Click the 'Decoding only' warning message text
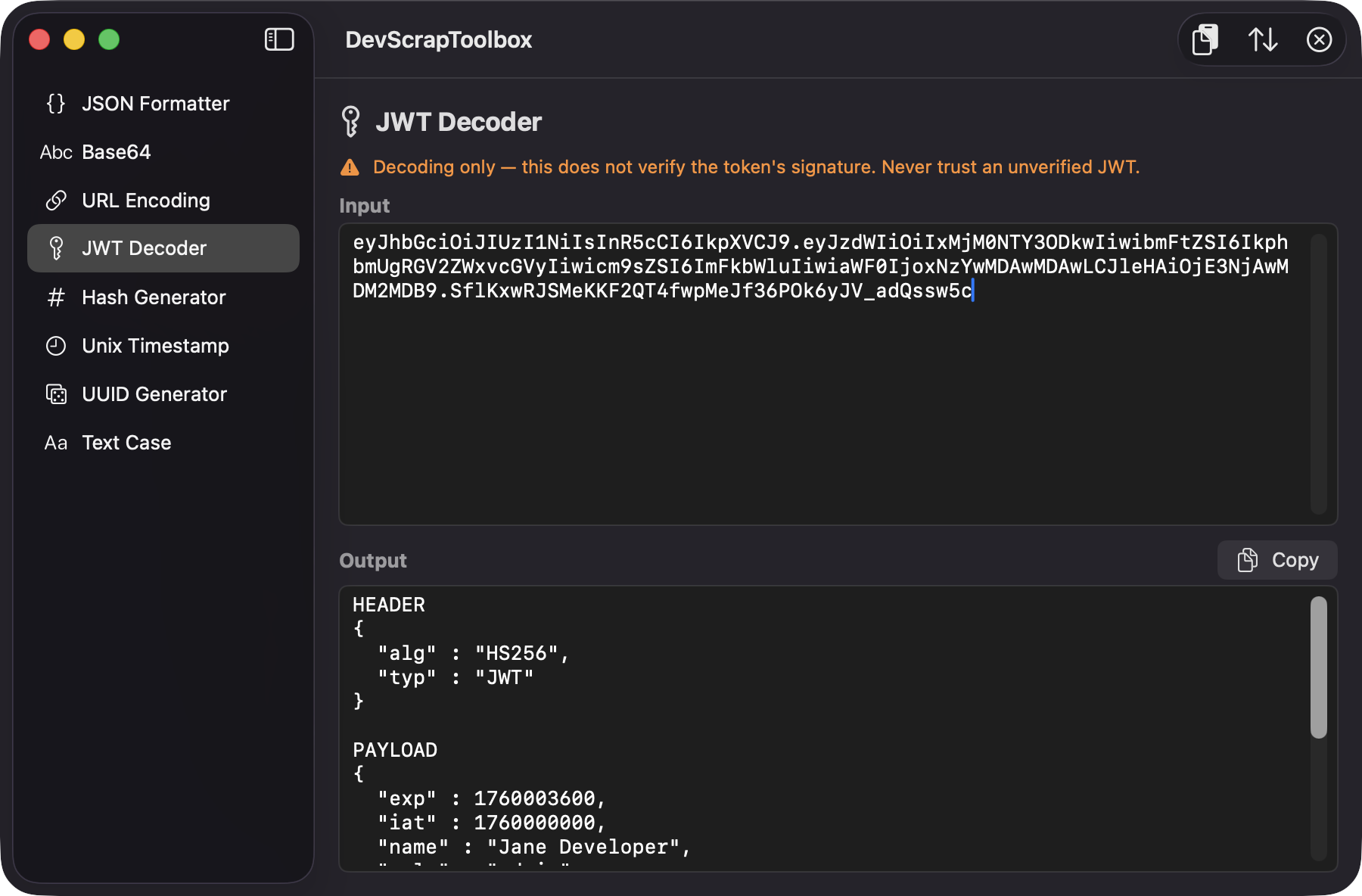1362x896 pixels. 756,167
